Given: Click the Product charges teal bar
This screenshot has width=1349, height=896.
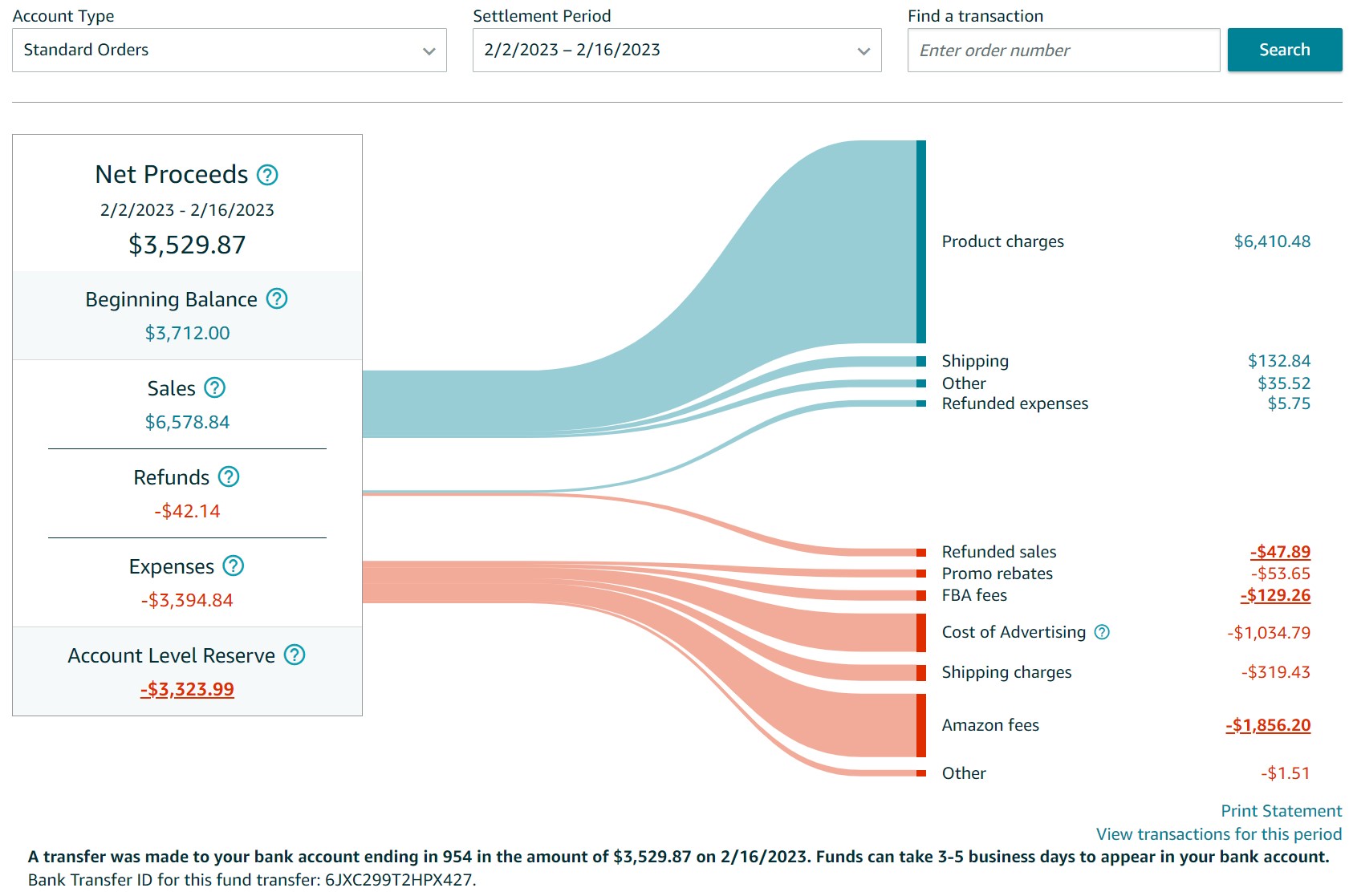Looking at the screenshot, I should click(x=921, y=241).
